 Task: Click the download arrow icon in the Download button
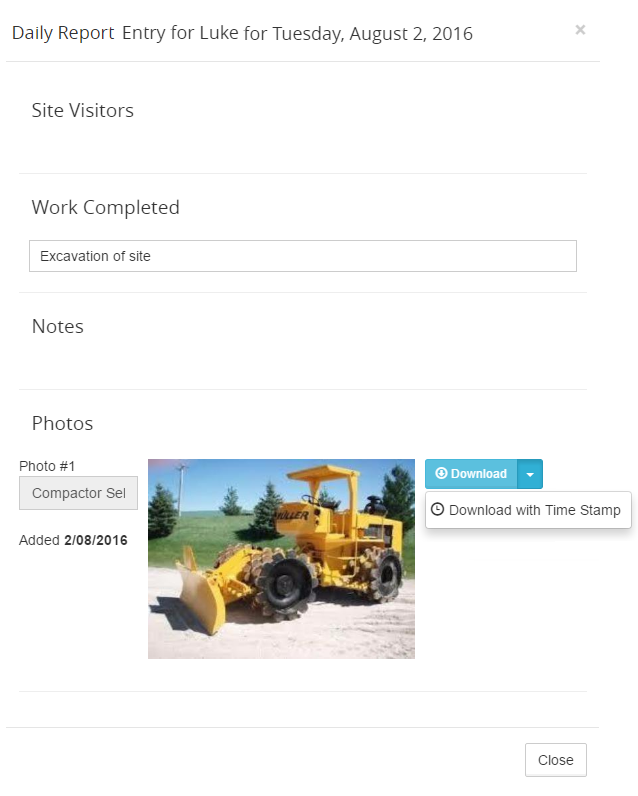[x=441, y=473]
